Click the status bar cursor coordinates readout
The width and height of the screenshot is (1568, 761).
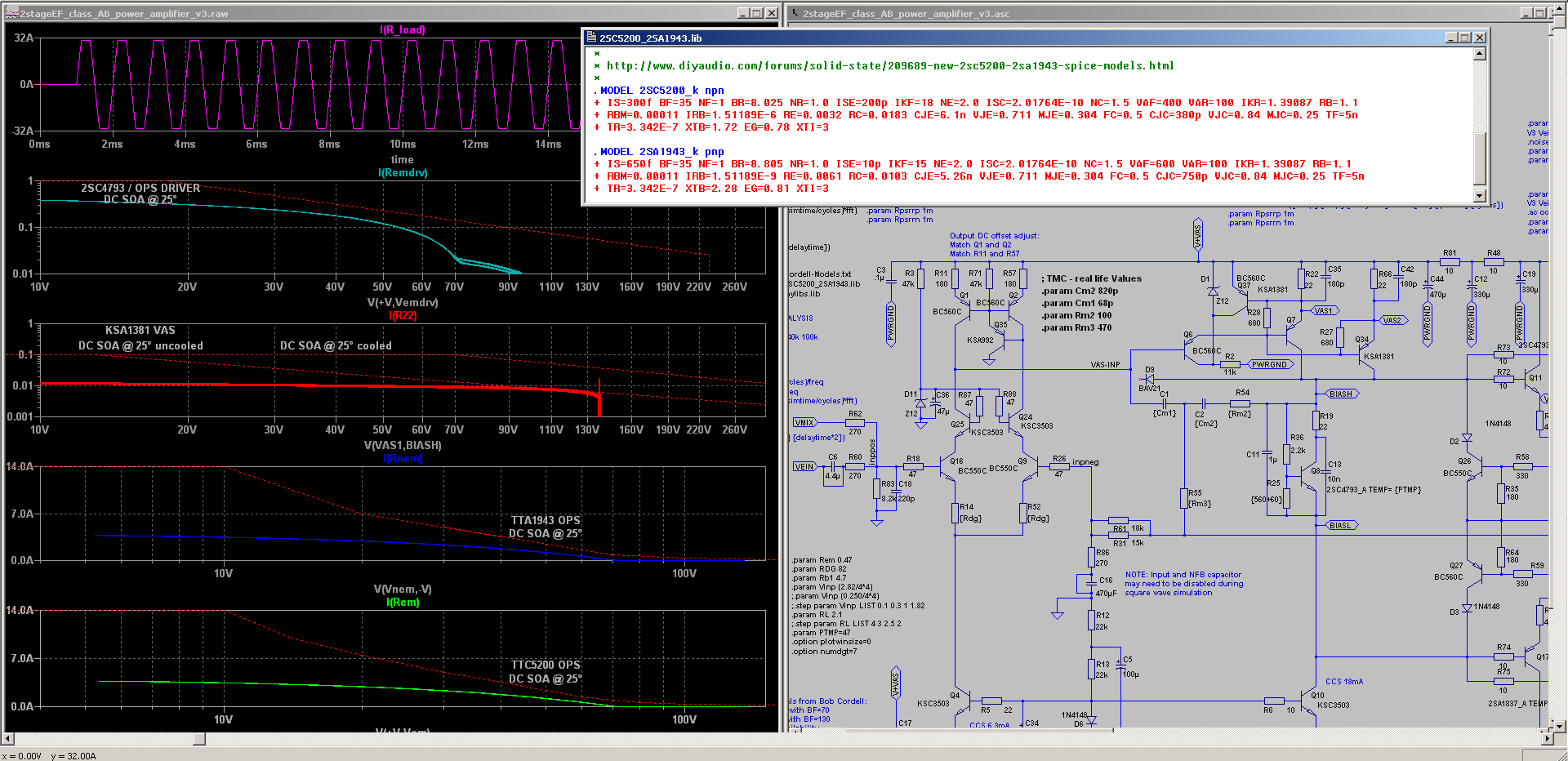[x=49, y=756]
